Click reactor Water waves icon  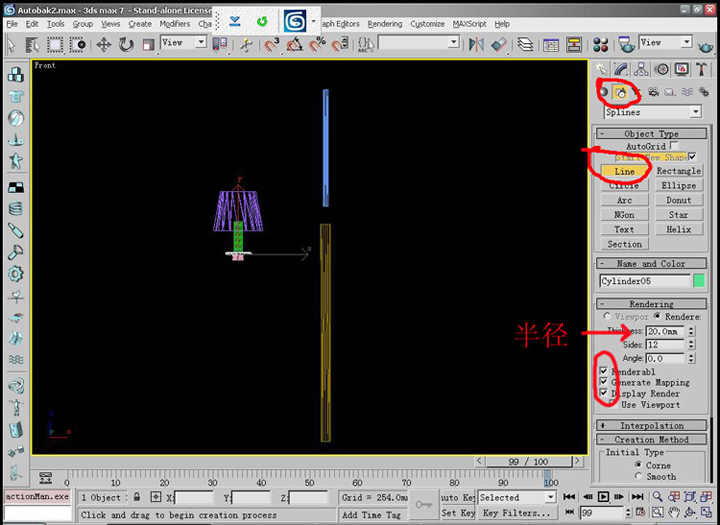(x=16, y=359)
